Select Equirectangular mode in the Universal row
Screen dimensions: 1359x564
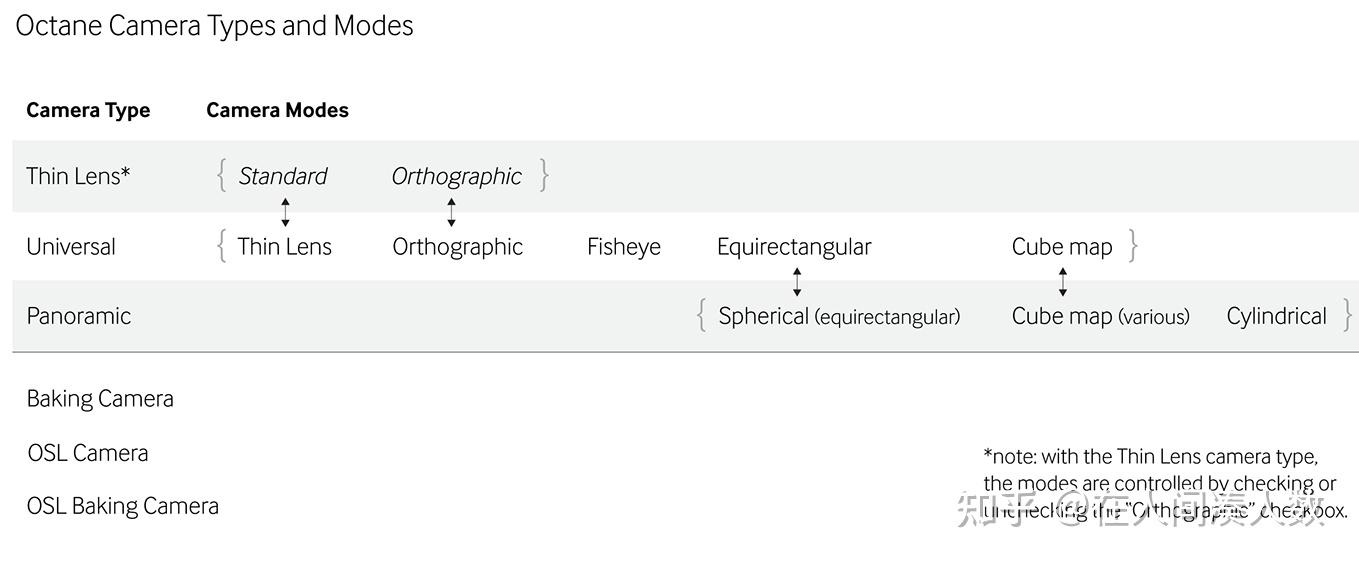point(794,246)
